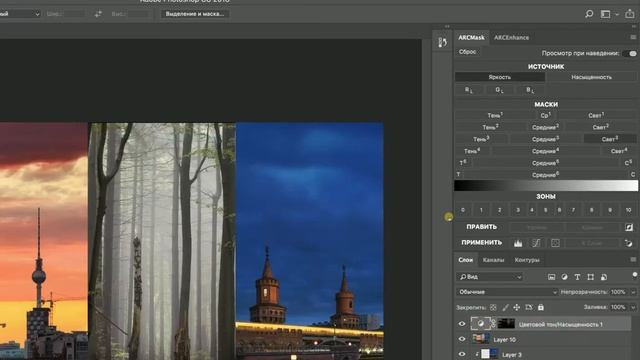Click the share document icon
This screenshot has height=360, width=640.
tap(630, 13)
